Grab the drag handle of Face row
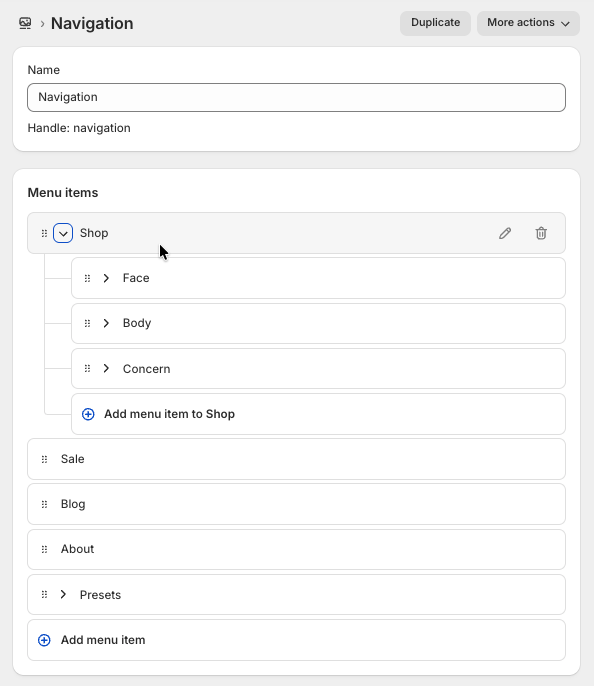The height and width of the screenshot is (686, 594). pos(87,278)
